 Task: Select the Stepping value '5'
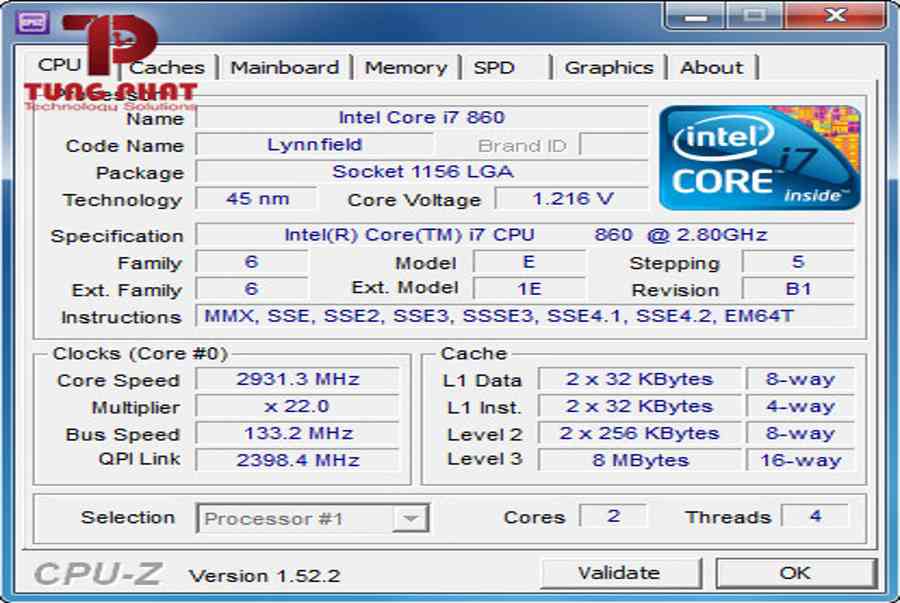pos(798,262)
